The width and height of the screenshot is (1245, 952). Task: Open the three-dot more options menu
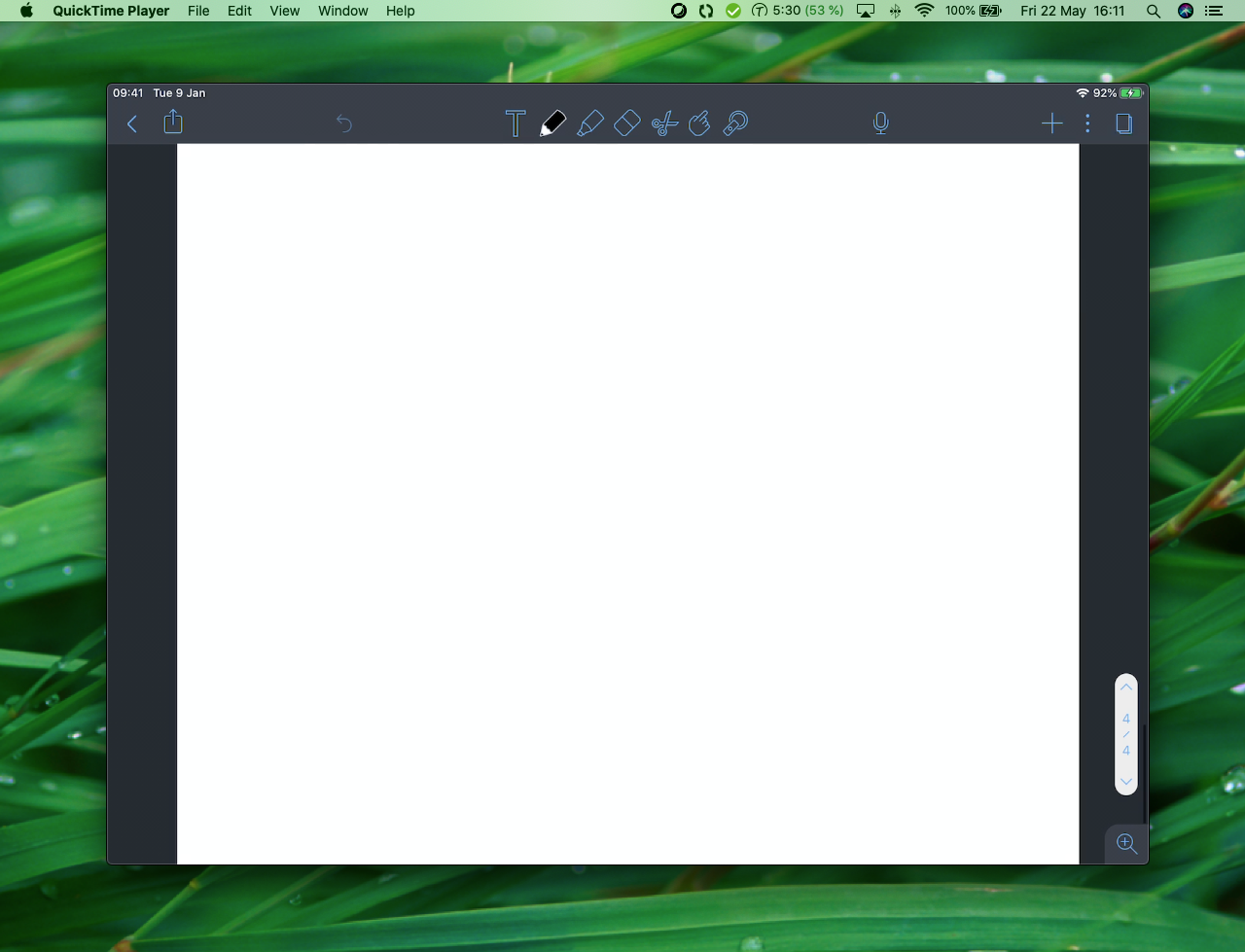tap(1087, 123)
